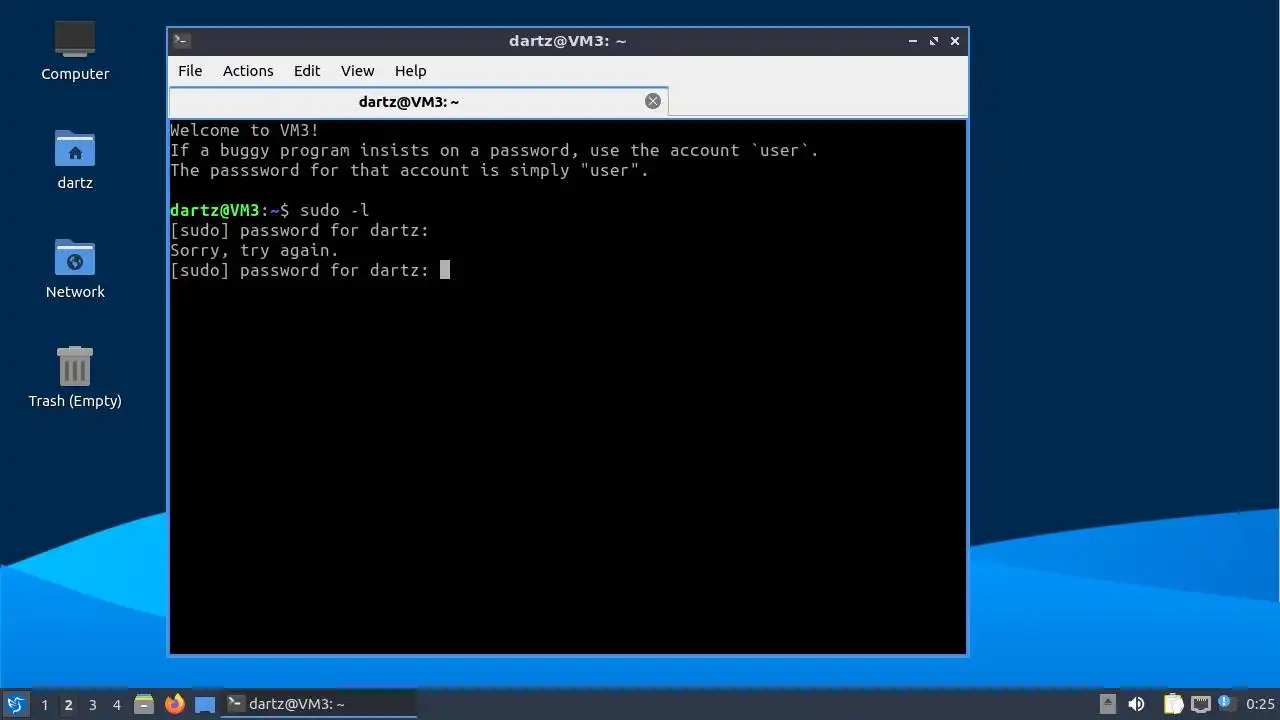The width and height of the screenshot is (1280, 720).
Task: Click the 'Sorry, try again.' line
Action: coord(255,250)
